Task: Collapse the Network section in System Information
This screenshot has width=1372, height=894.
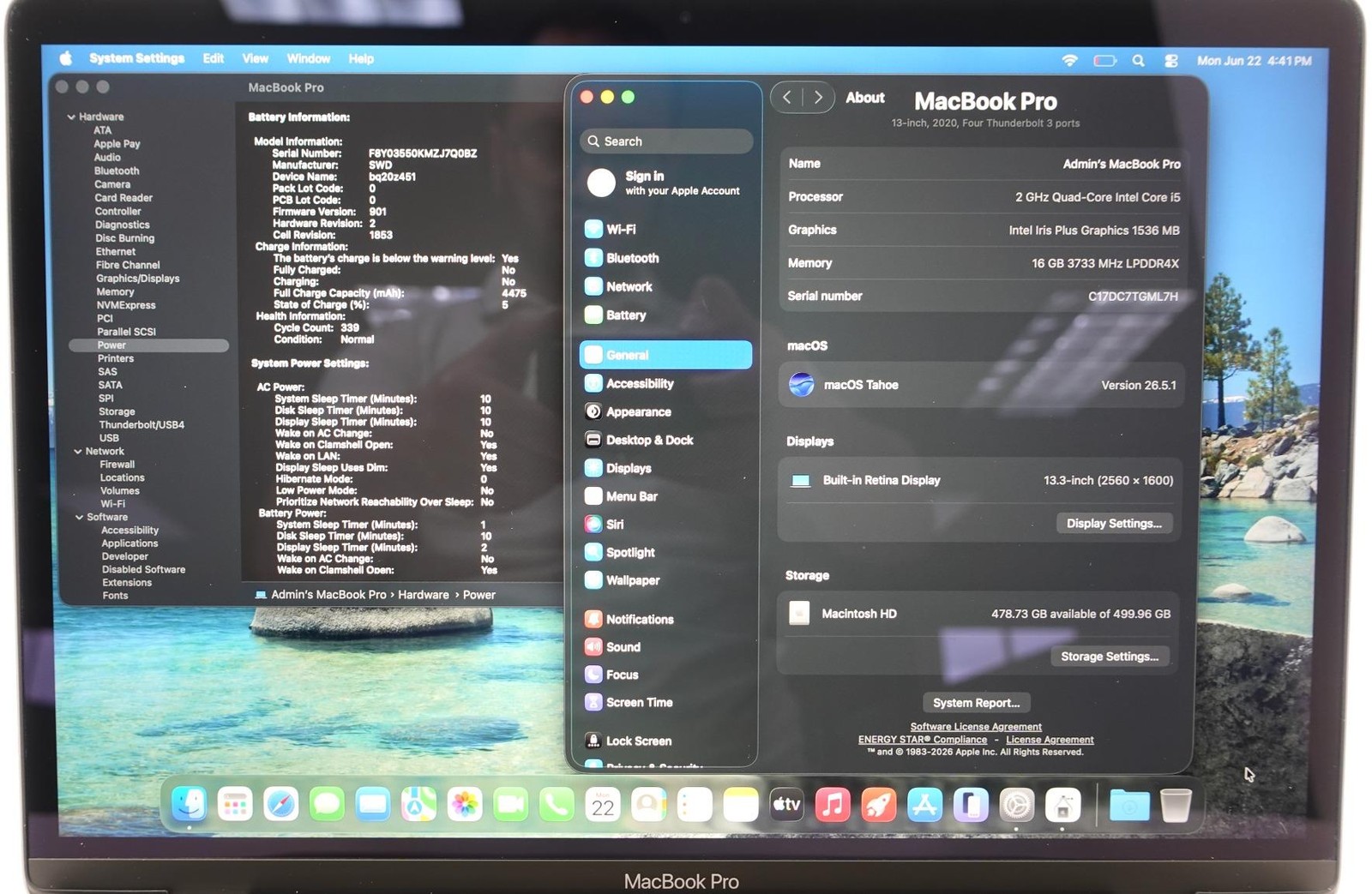Action: tap(78, 451)
